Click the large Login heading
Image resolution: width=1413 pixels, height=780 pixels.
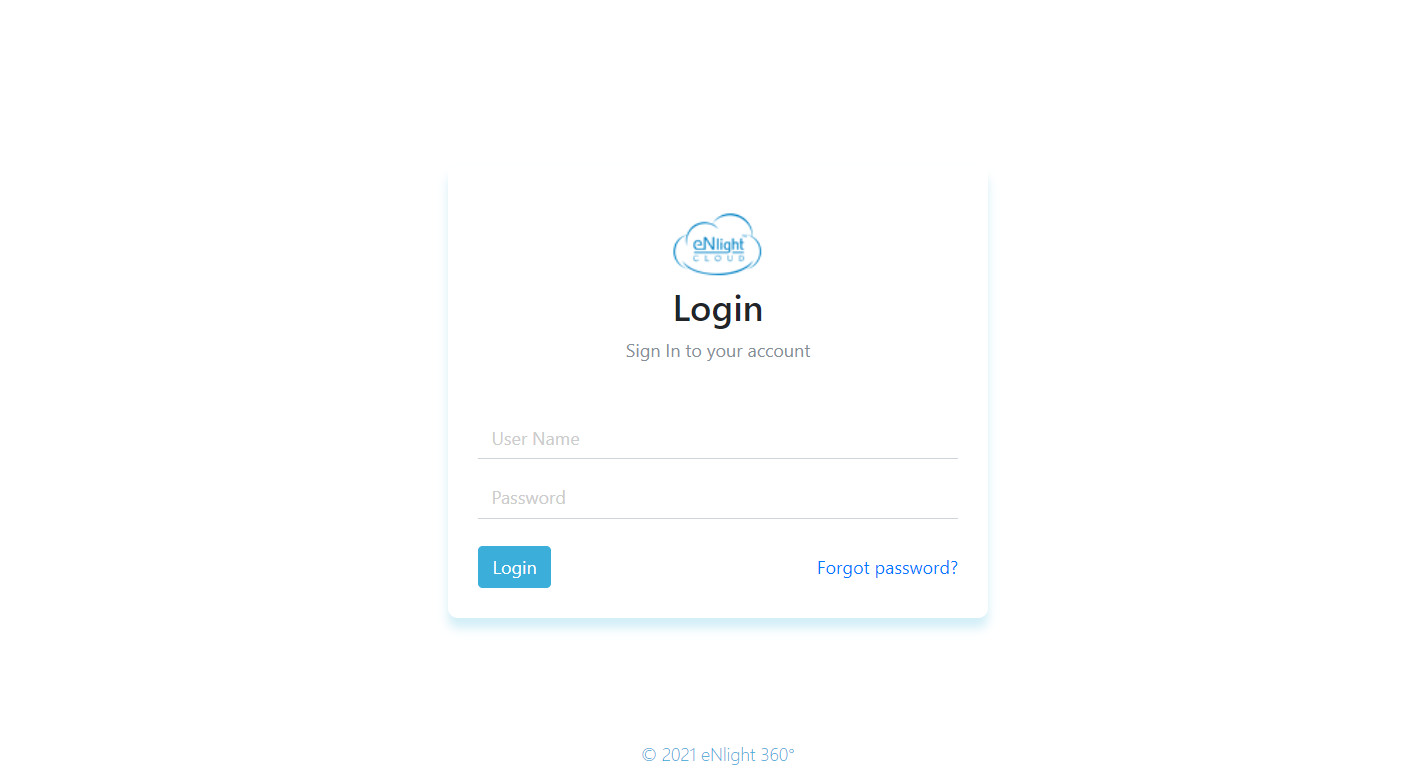tap(718, 309)
